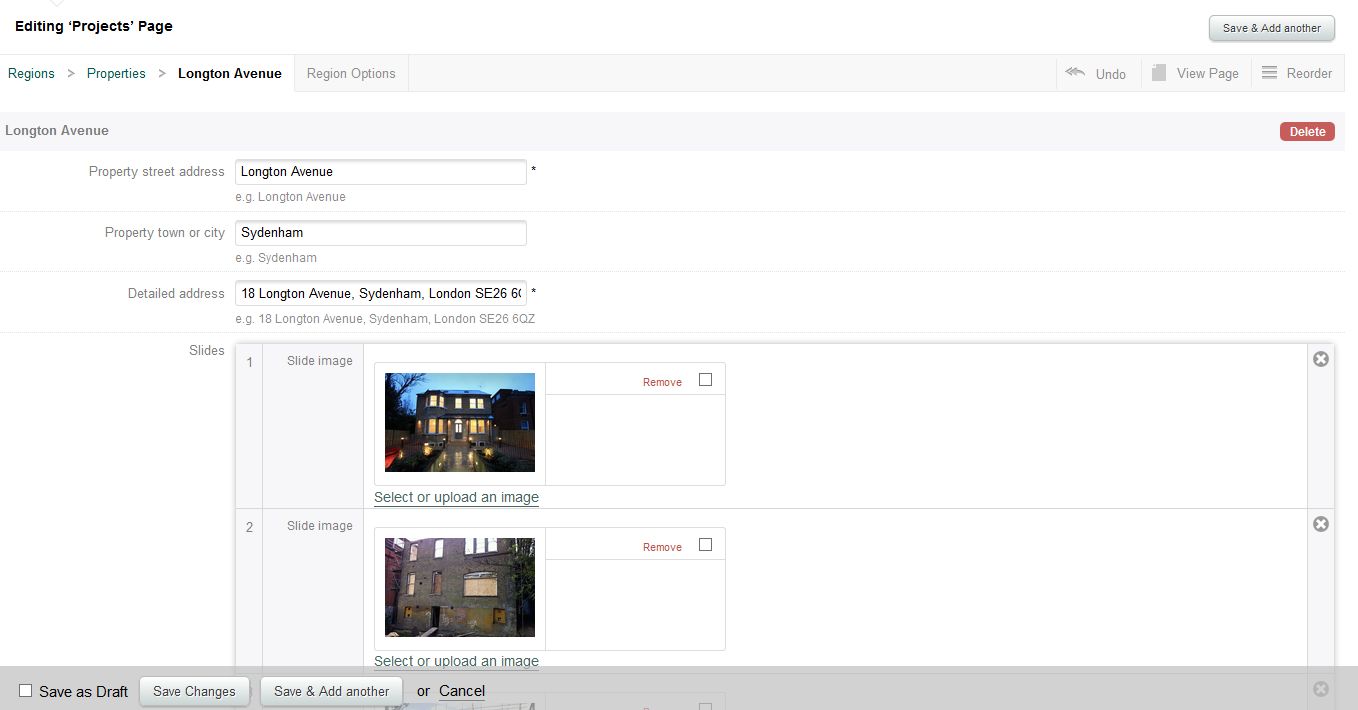
Task: Enable the Save as Draft checkbox
Action: click(x=26, y=691)
